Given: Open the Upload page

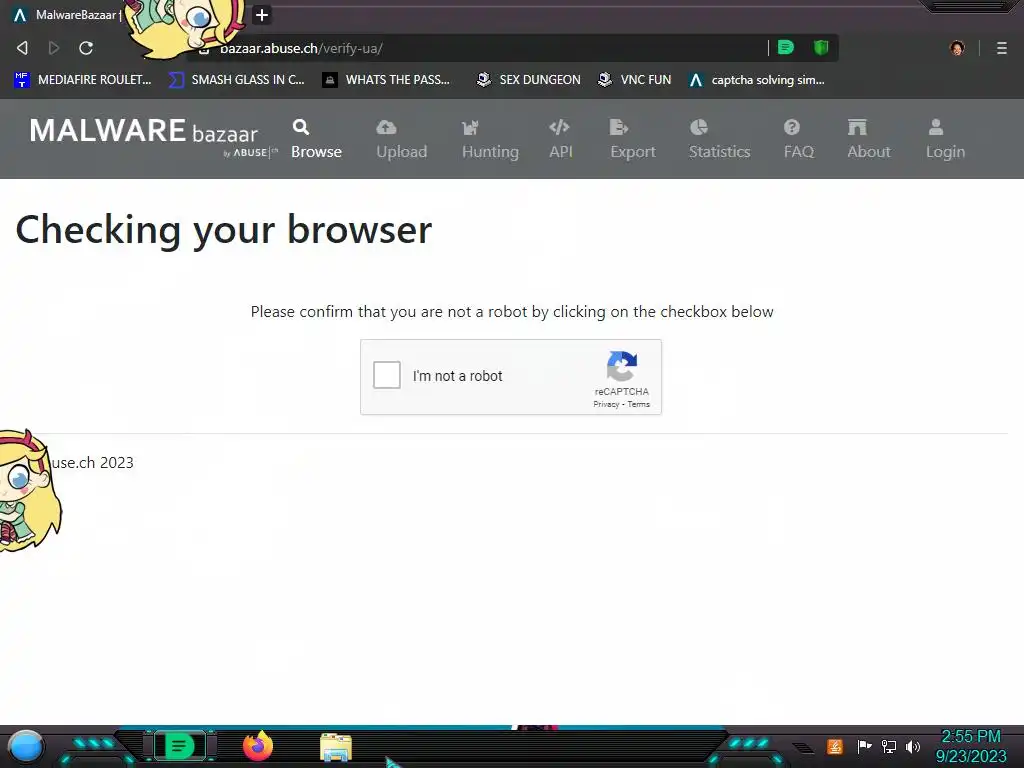Looking at the screenshot, I should [402, 139].
